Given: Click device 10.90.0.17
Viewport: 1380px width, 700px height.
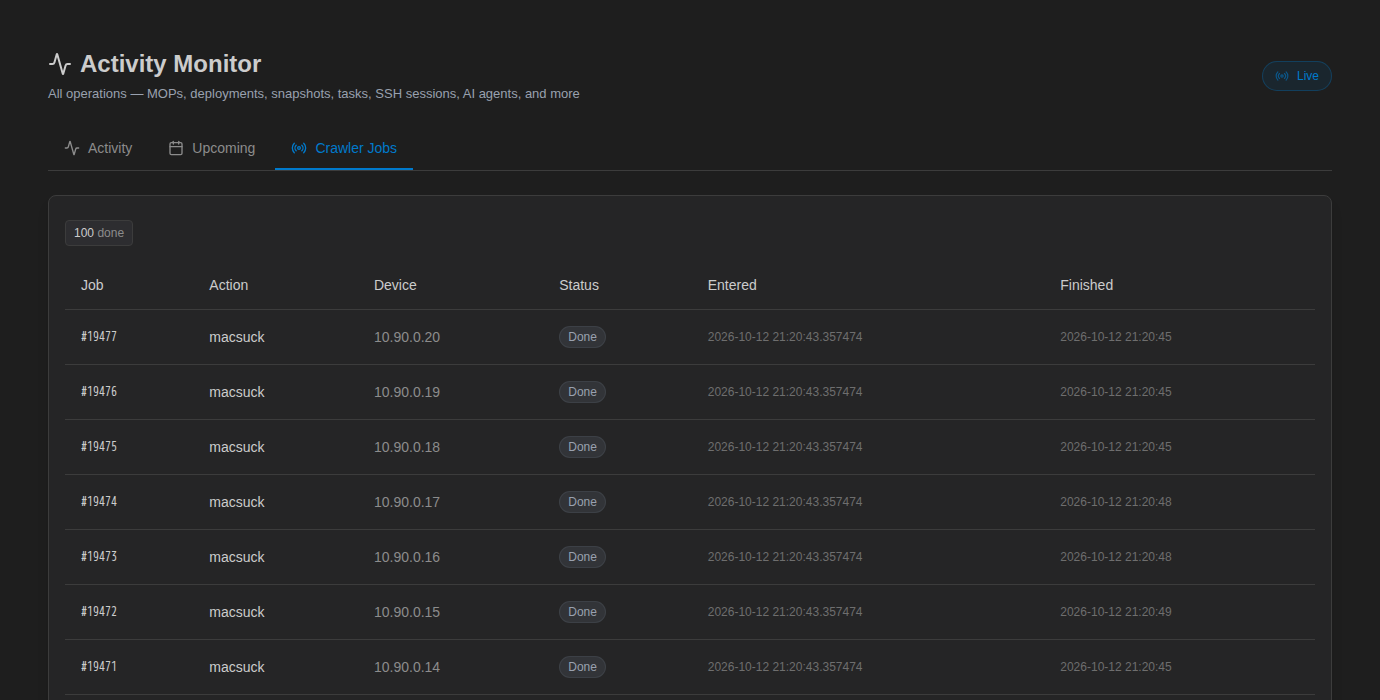Looking at the screenshot, I should pyautogui.click(x=407, y=502).
